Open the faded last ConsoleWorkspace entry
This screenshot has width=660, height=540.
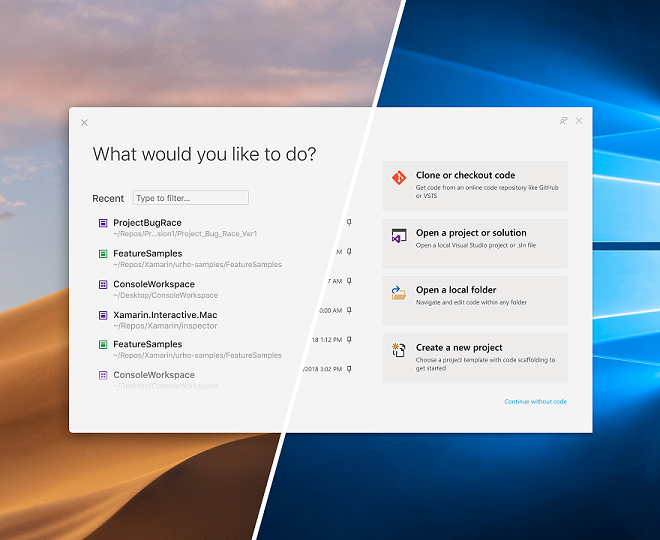tap(154, 375)
